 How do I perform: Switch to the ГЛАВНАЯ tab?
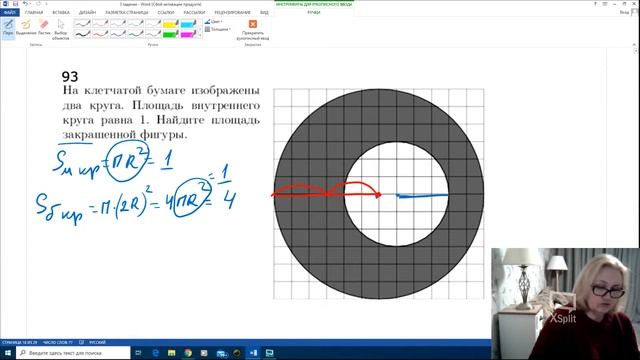pos(34,13)
